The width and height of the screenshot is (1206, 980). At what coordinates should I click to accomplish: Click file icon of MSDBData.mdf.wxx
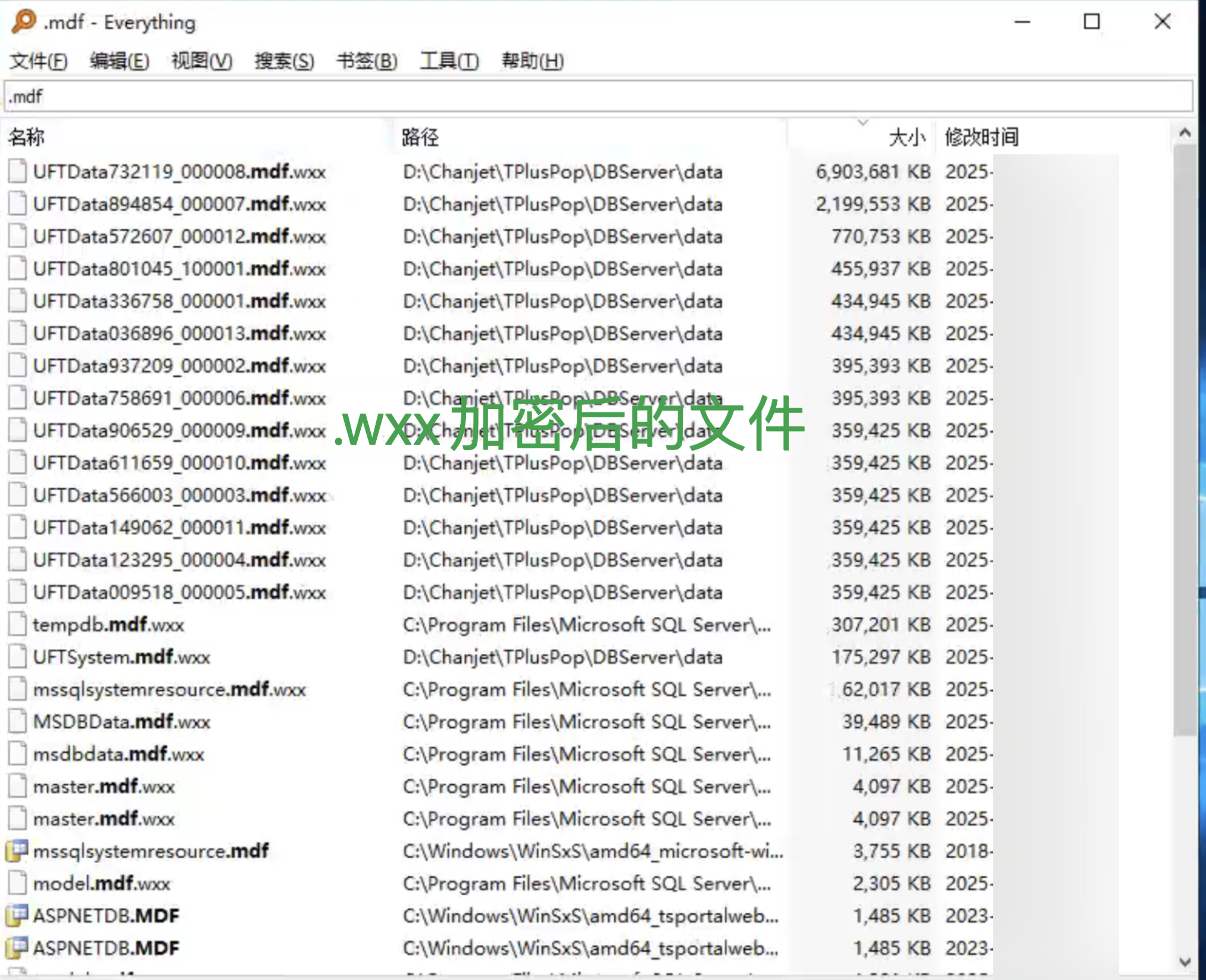tap(18, 722)
